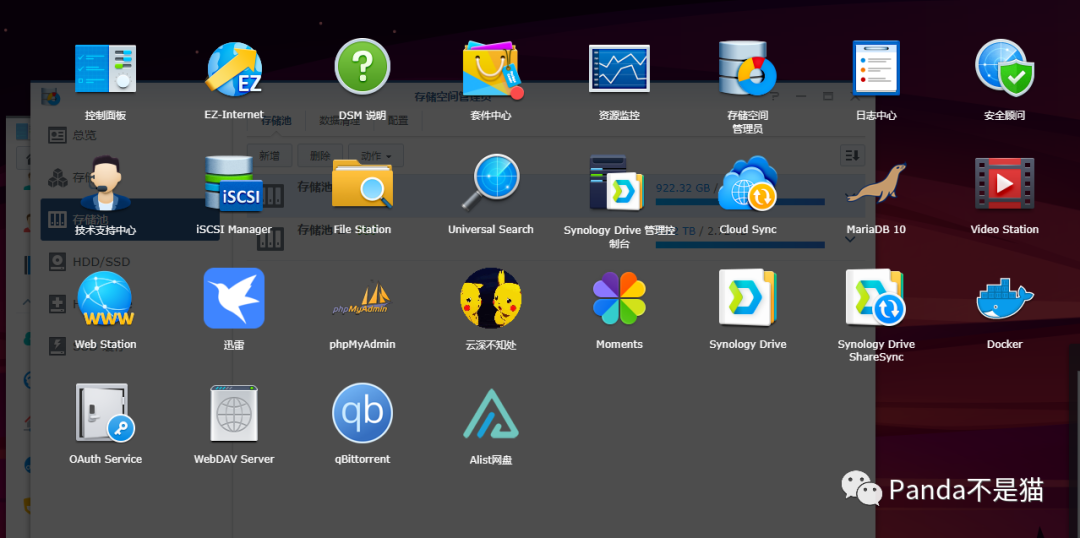Open phpMyAdmin app icon
This screenshot has width=1080, height=538.
pyautogui.click(x=362, y=300)
